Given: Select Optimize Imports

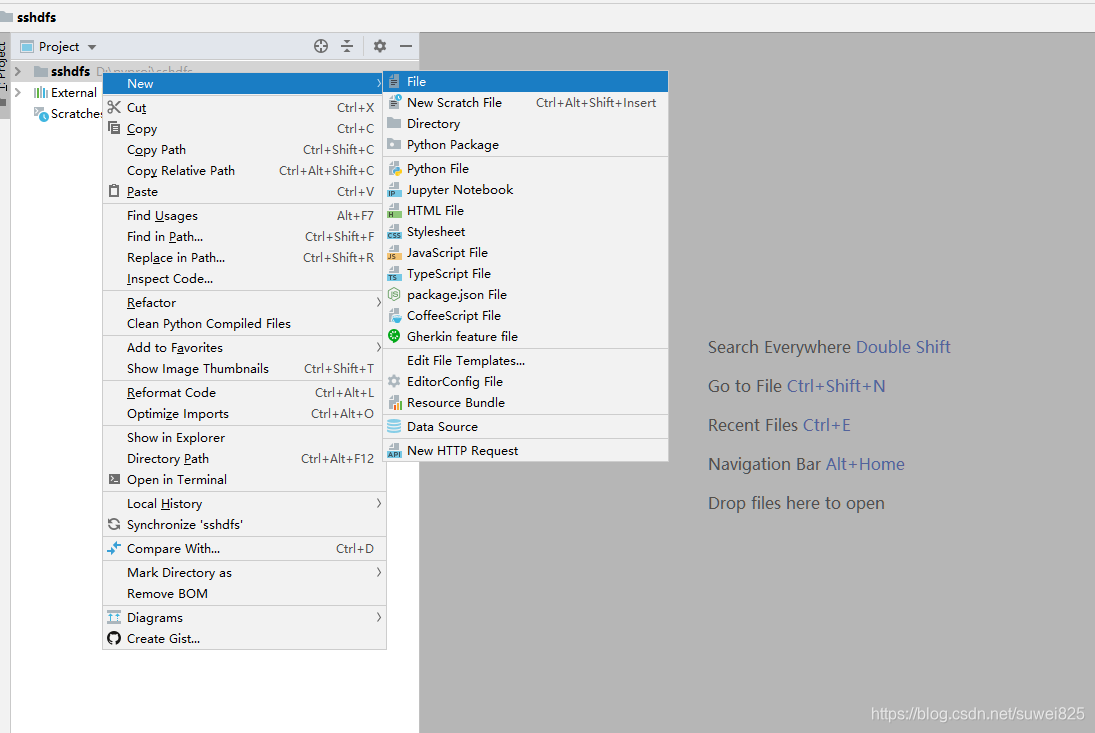Looking at the screenshot, I should (x=244, y=413).
